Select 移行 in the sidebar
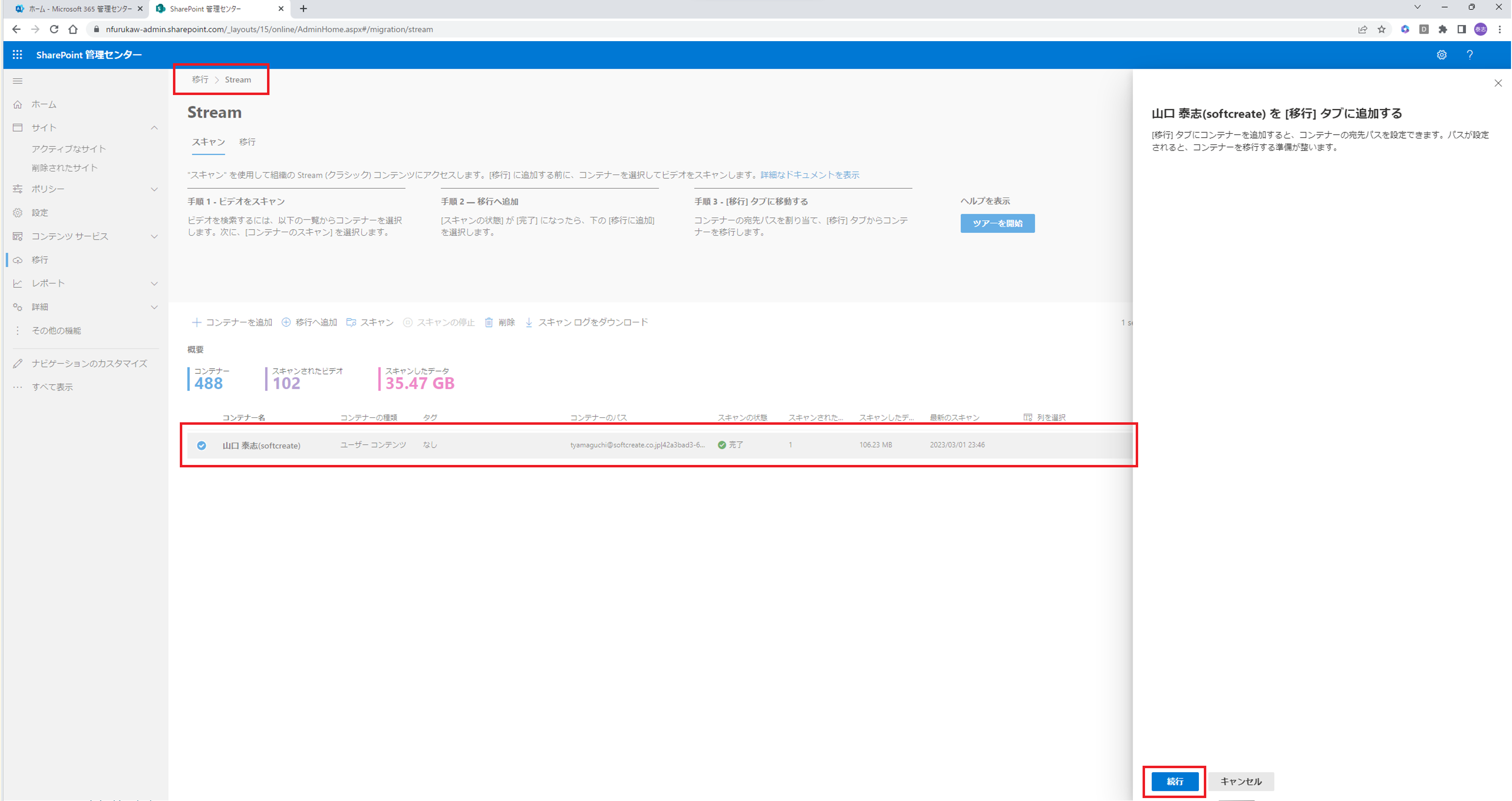The image size is (1512, 801). pyautogui.click(x=40, y=259)
